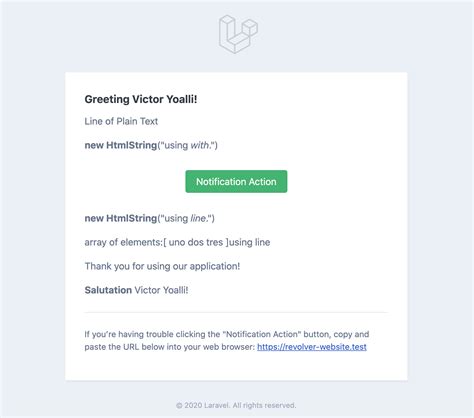Click the Laravel logo in the header
The width and height of the screenshot is (474, 418).
pos(238,34)
